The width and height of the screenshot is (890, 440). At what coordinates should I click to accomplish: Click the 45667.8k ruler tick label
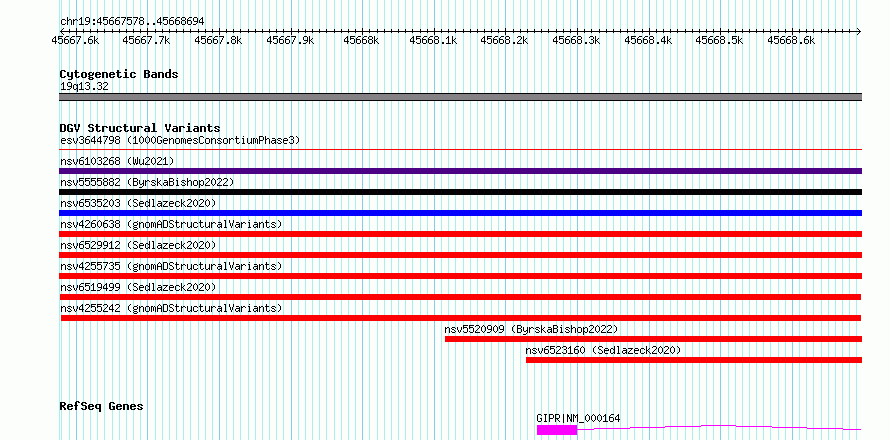pos(218,40)
